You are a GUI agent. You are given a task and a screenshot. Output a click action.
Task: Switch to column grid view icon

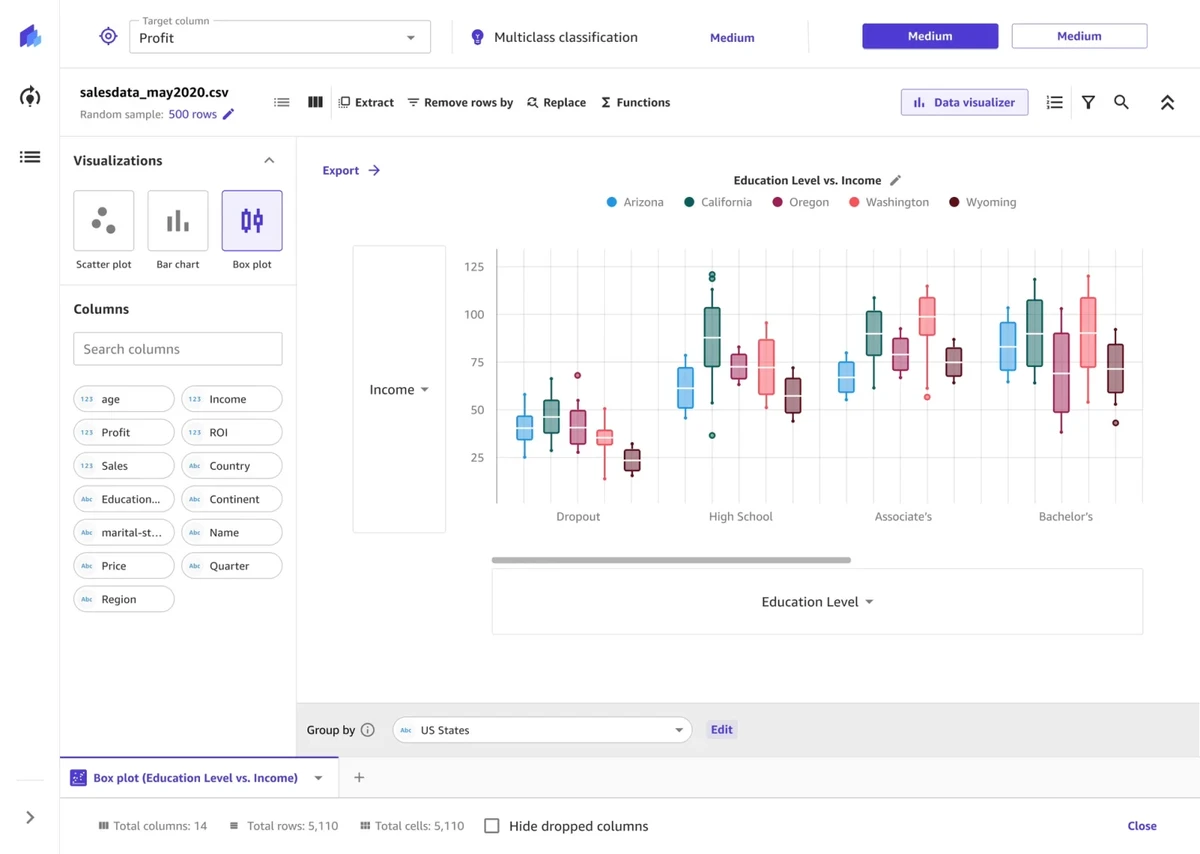[315, 102]
